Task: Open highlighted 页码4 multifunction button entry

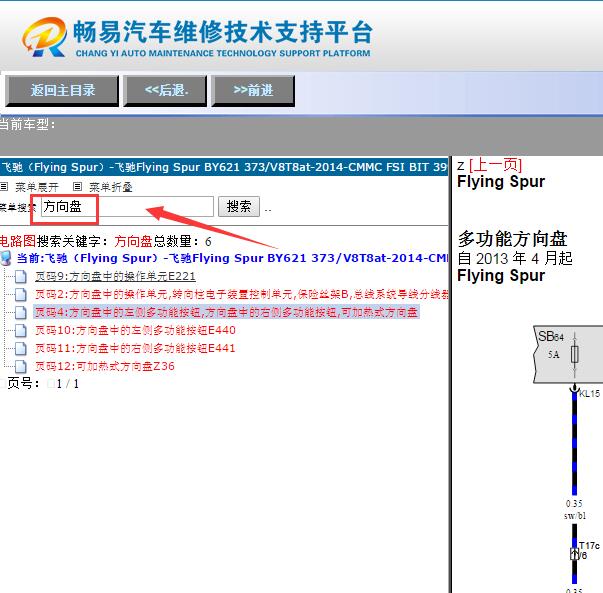Action: [226, 312]
